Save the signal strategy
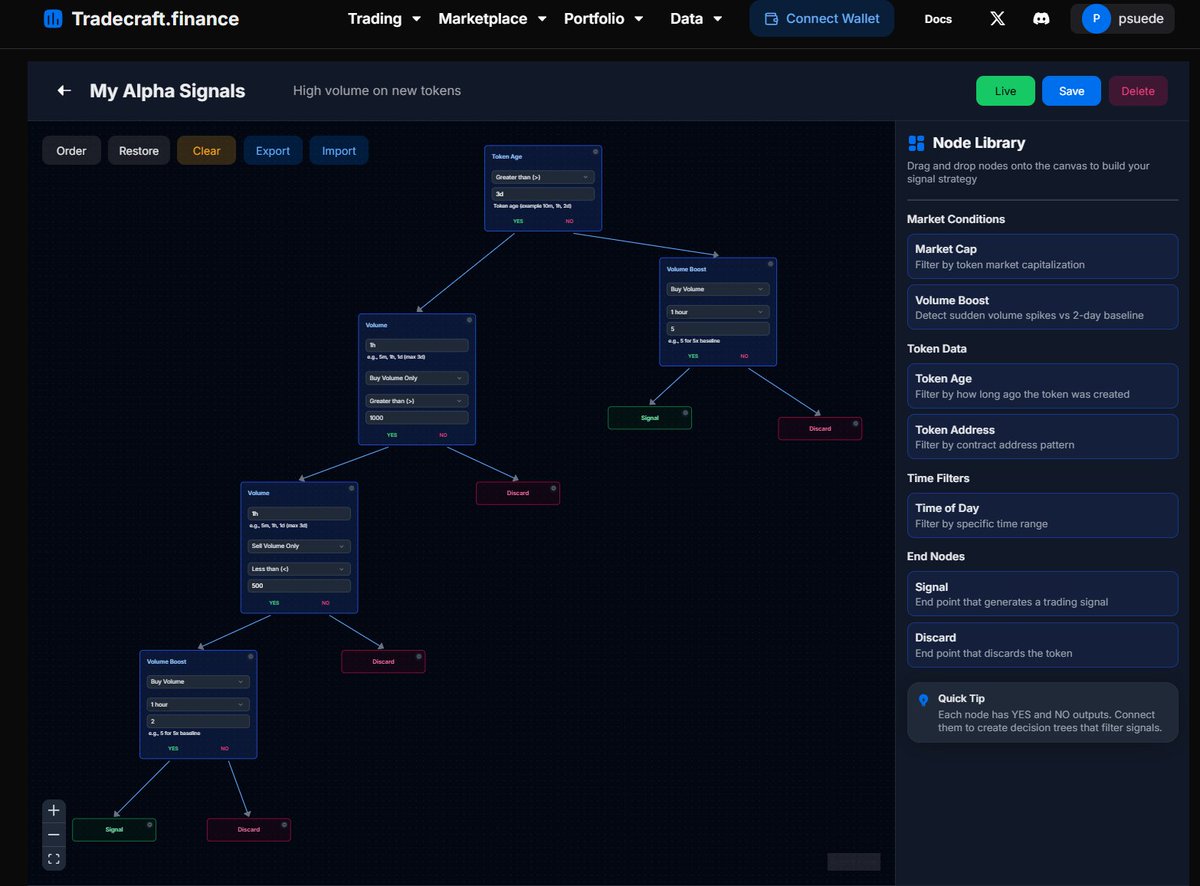 click(1071, 91)
